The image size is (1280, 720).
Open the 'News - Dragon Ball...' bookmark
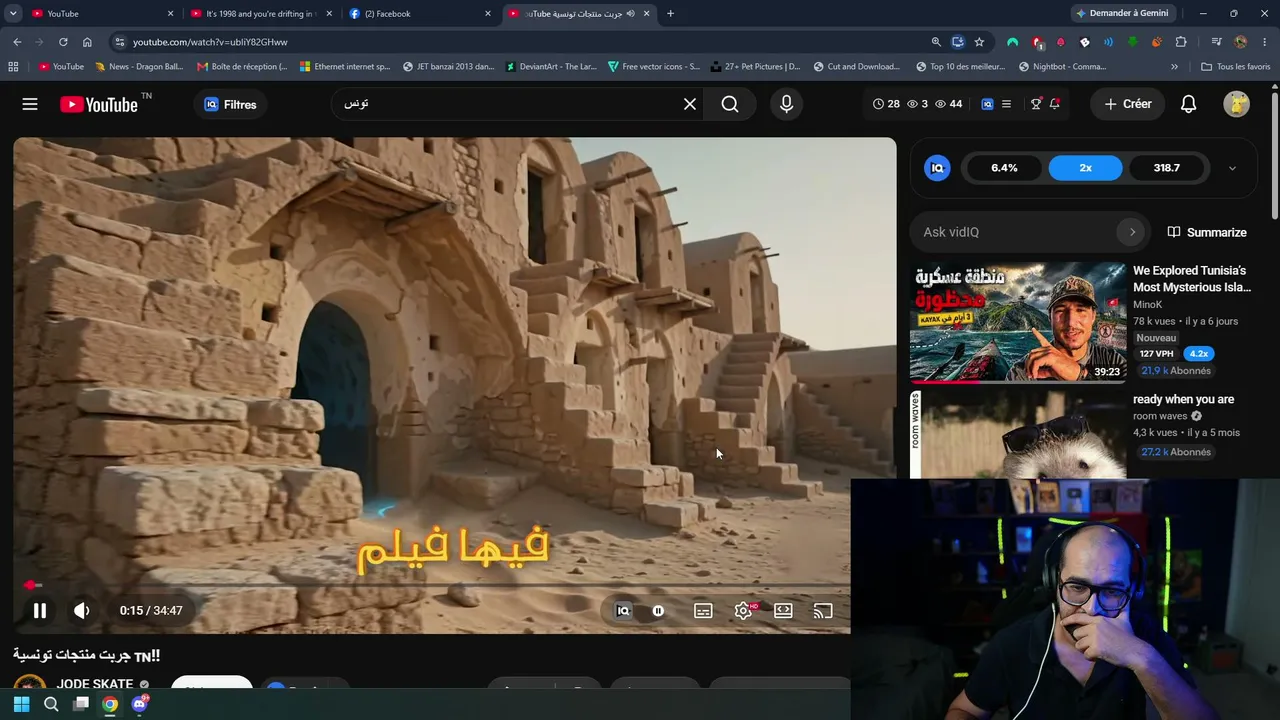coord(139,67)
